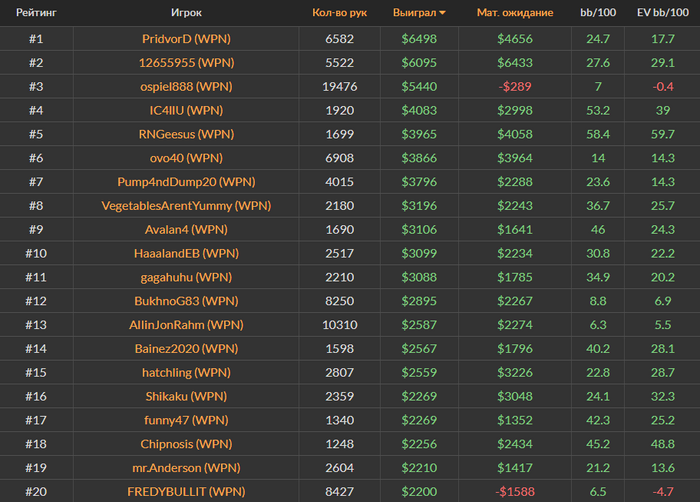This screenshot has width=700, height=502.
Task: Select FREDYBULLIT (WPN) player link
Action: tap(186, 491)
